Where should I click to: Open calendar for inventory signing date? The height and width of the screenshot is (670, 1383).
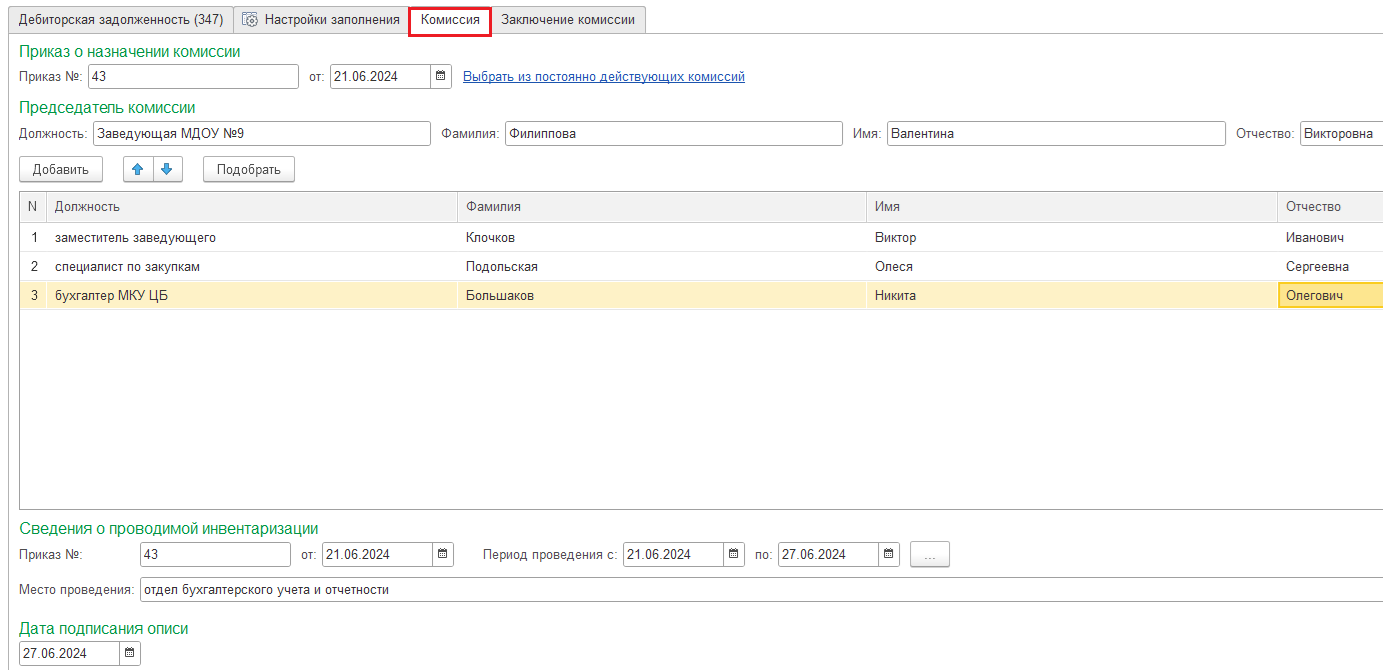pos(130,654)
